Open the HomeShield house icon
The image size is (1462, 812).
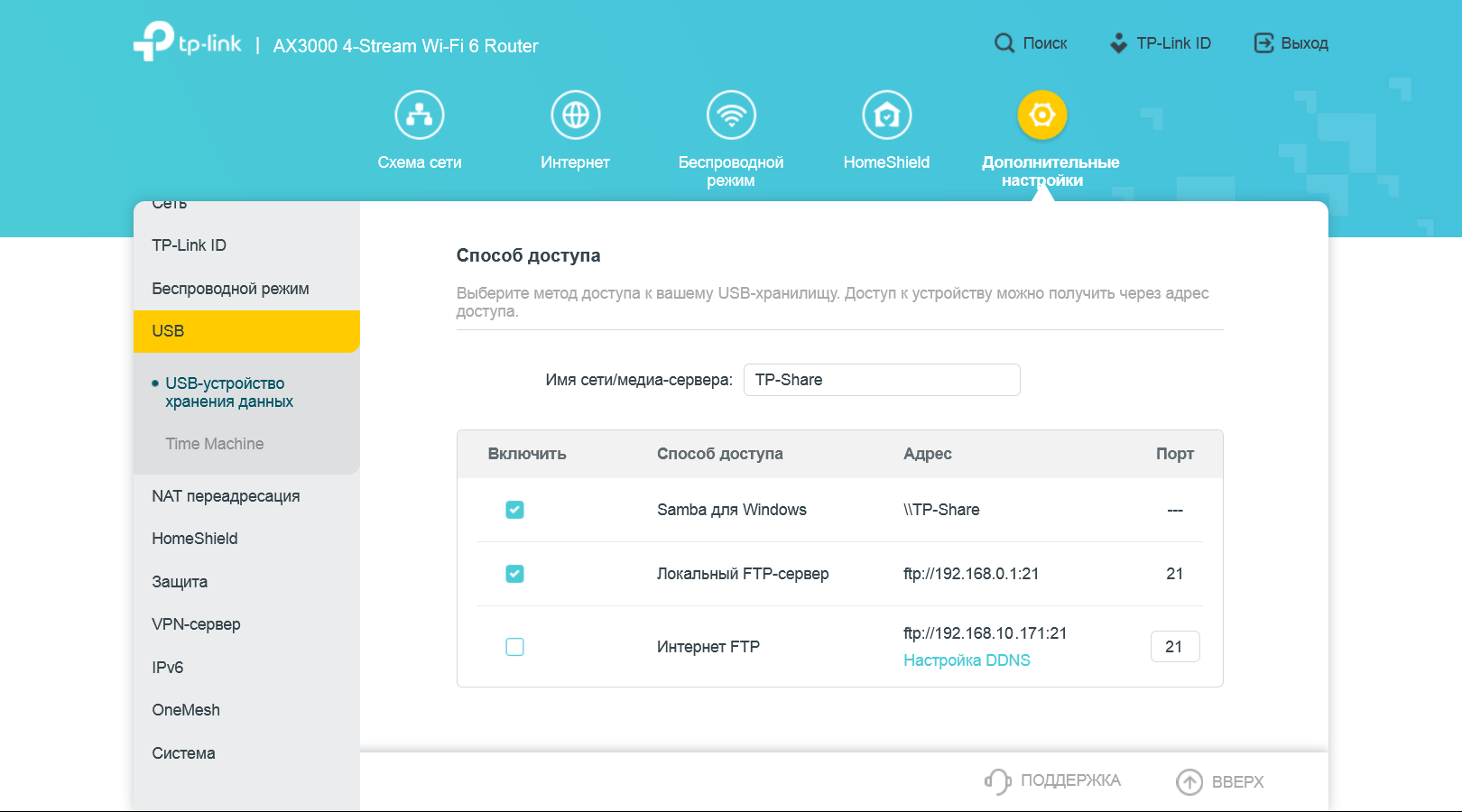click(x=887, y=115)
